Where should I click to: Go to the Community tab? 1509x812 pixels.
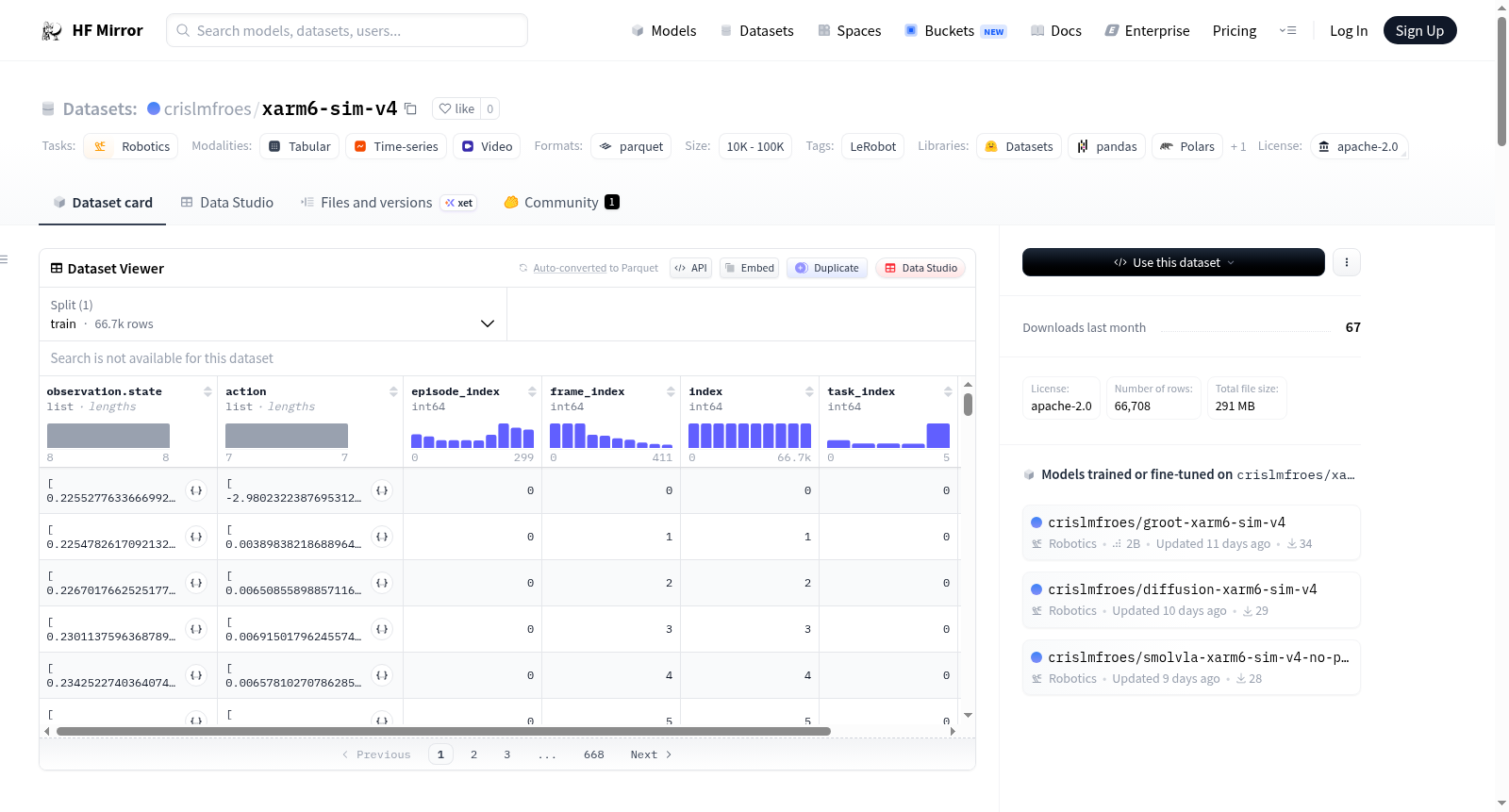(x=561, y=203)
